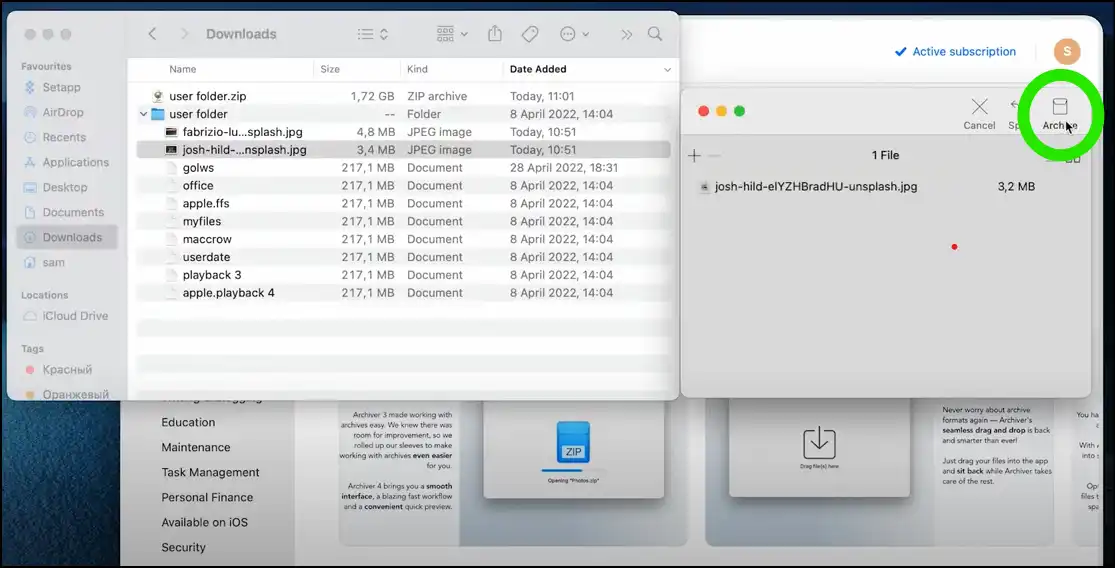This screenshot has width=1115, height=568.
Task: Open Task Management category in Setapp
Action: (x=210, y=472)
